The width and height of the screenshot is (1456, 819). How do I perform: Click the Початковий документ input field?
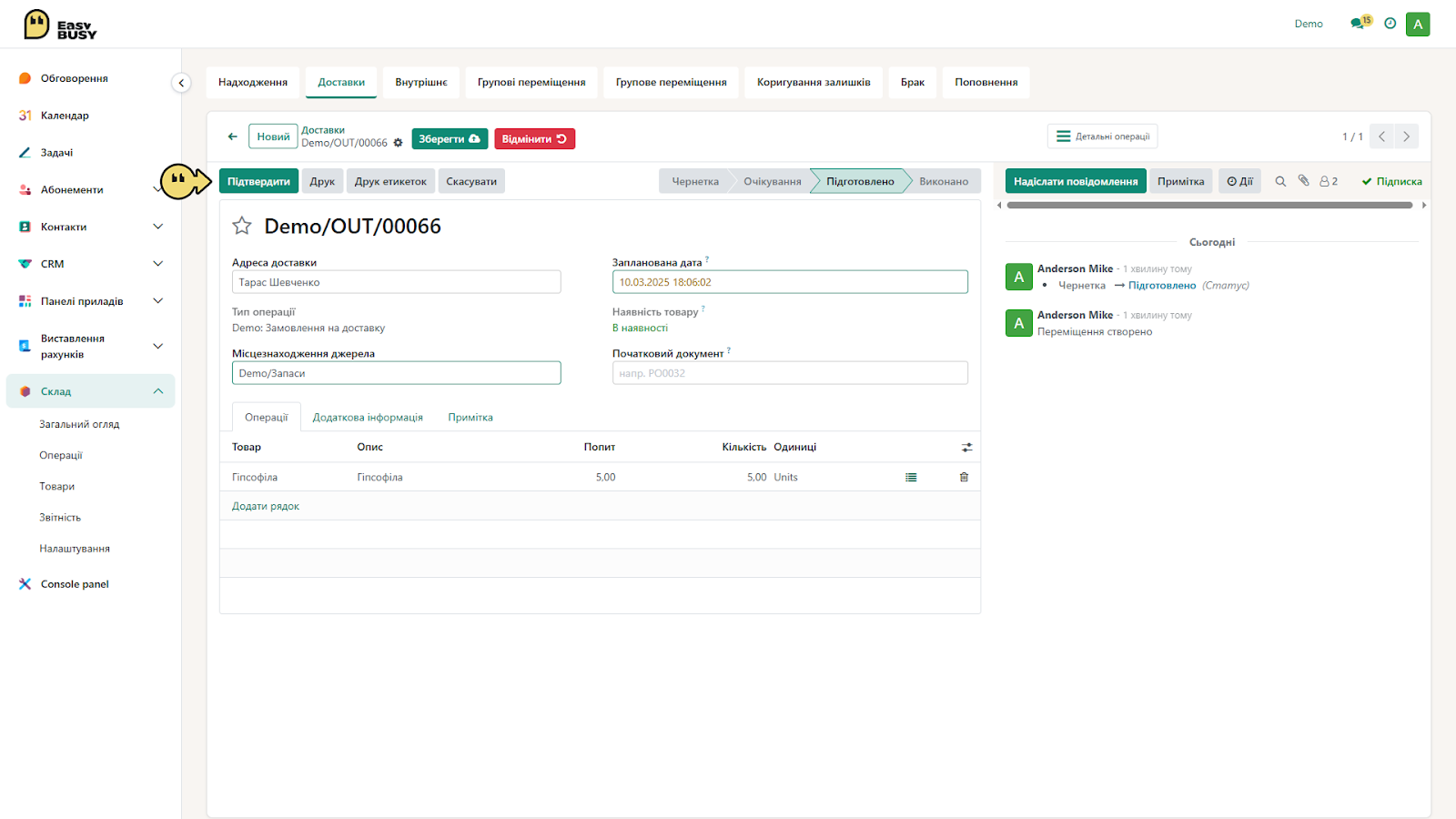790,373
